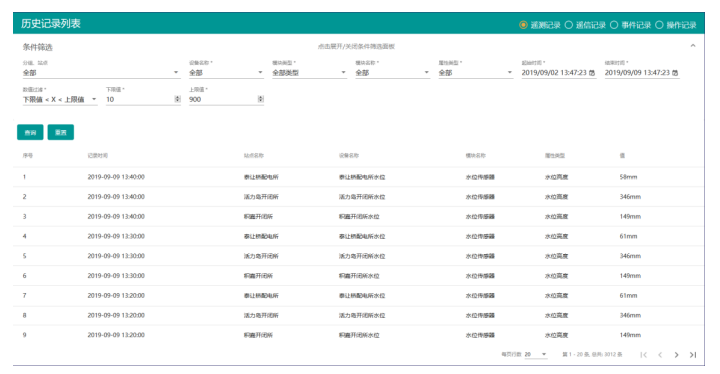Jump to the last page of records
The height and width of the screenshot is (374, 720).
click(693, 354)
